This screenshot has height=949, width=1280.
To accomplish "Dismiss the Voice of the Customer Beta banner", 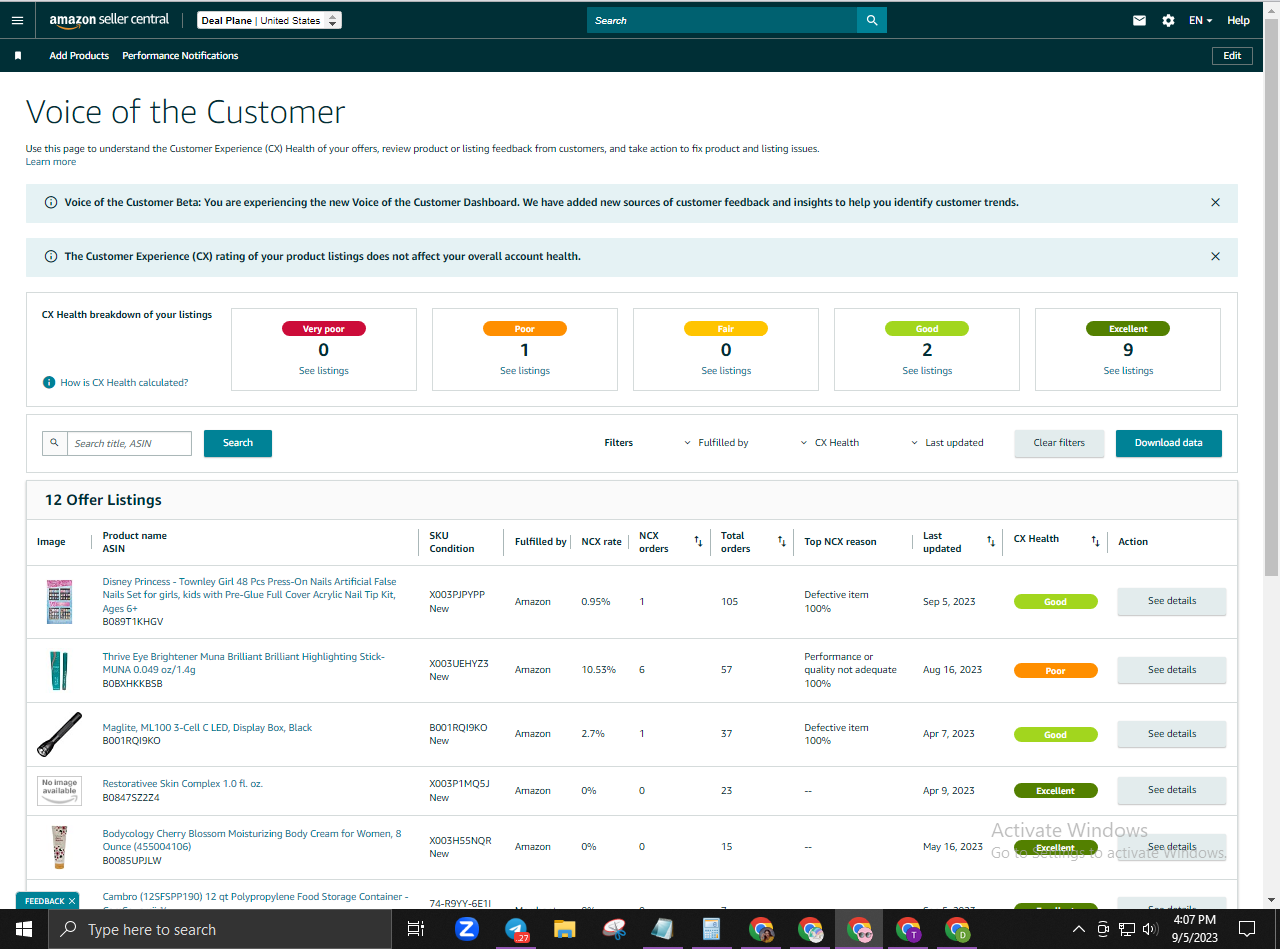I will (1215, 202).
